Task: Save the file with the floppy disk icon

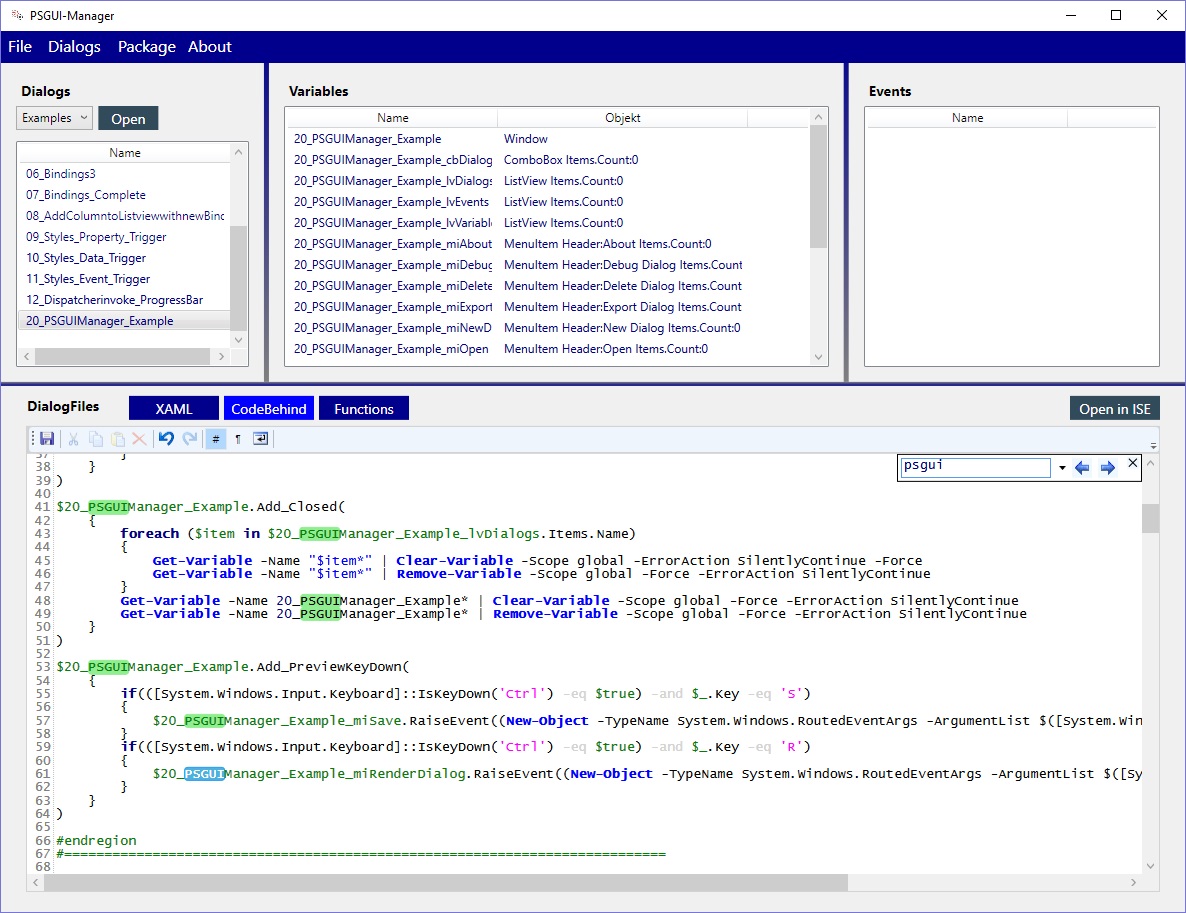Action: point(47,439)
